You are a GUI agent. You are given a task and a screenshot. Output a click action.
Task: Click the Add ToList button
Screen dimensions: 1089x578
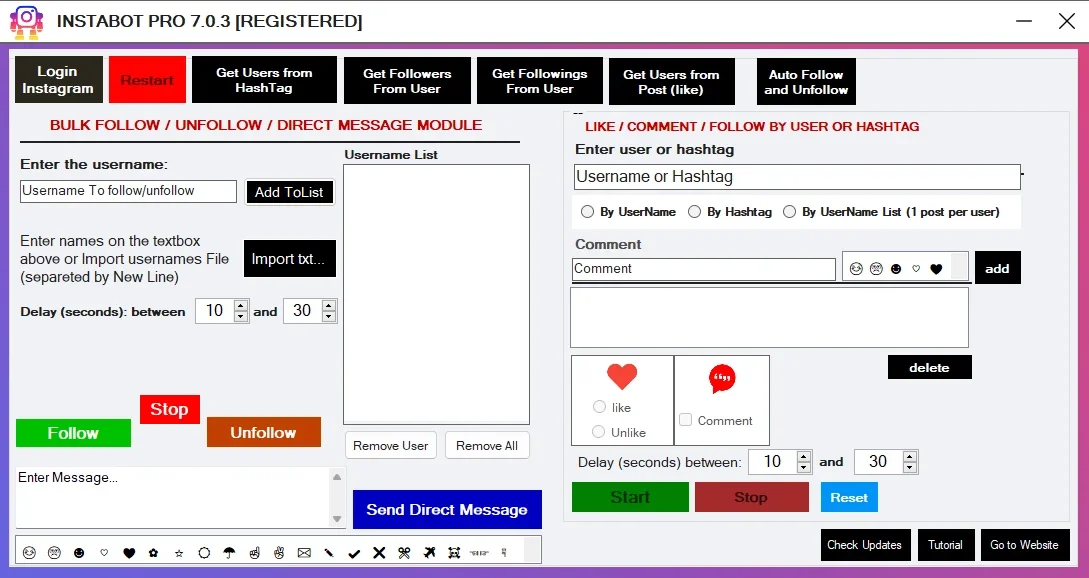click(290, 192)
